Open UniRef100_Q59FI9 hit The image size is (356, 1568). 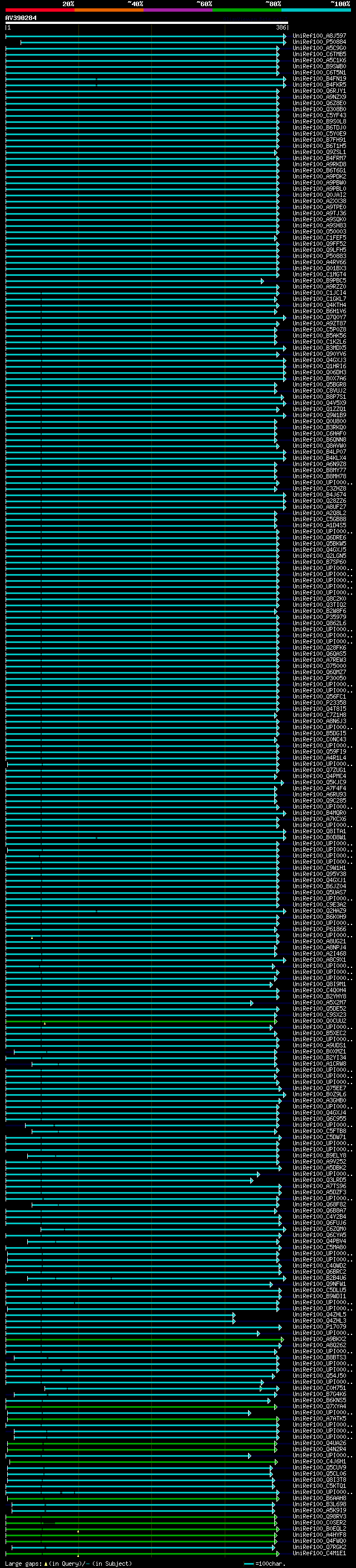pyautogui.click(x=319, y=752)
